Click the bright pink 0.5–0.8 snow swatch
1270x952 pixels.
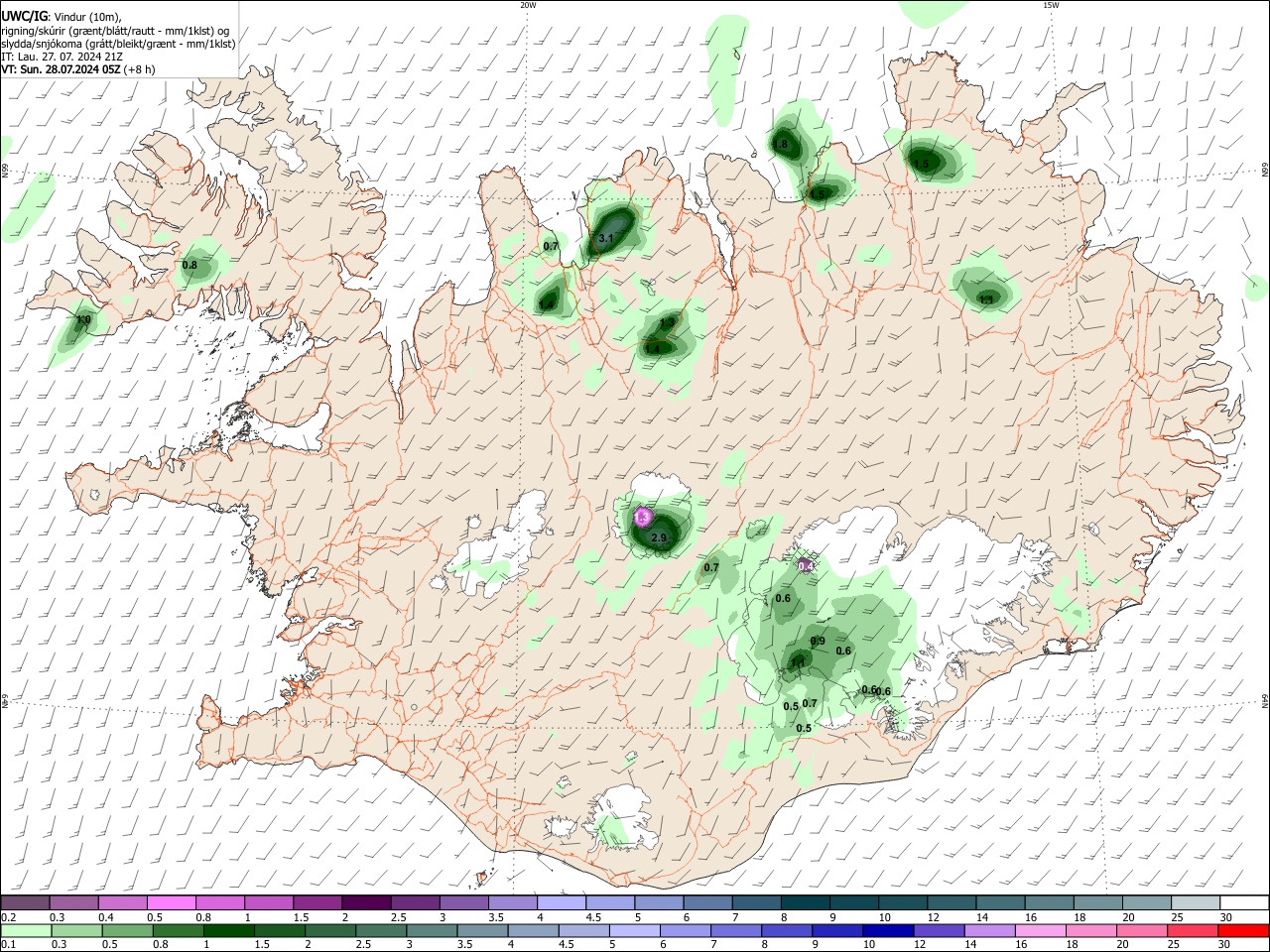[x=171, y=902]
